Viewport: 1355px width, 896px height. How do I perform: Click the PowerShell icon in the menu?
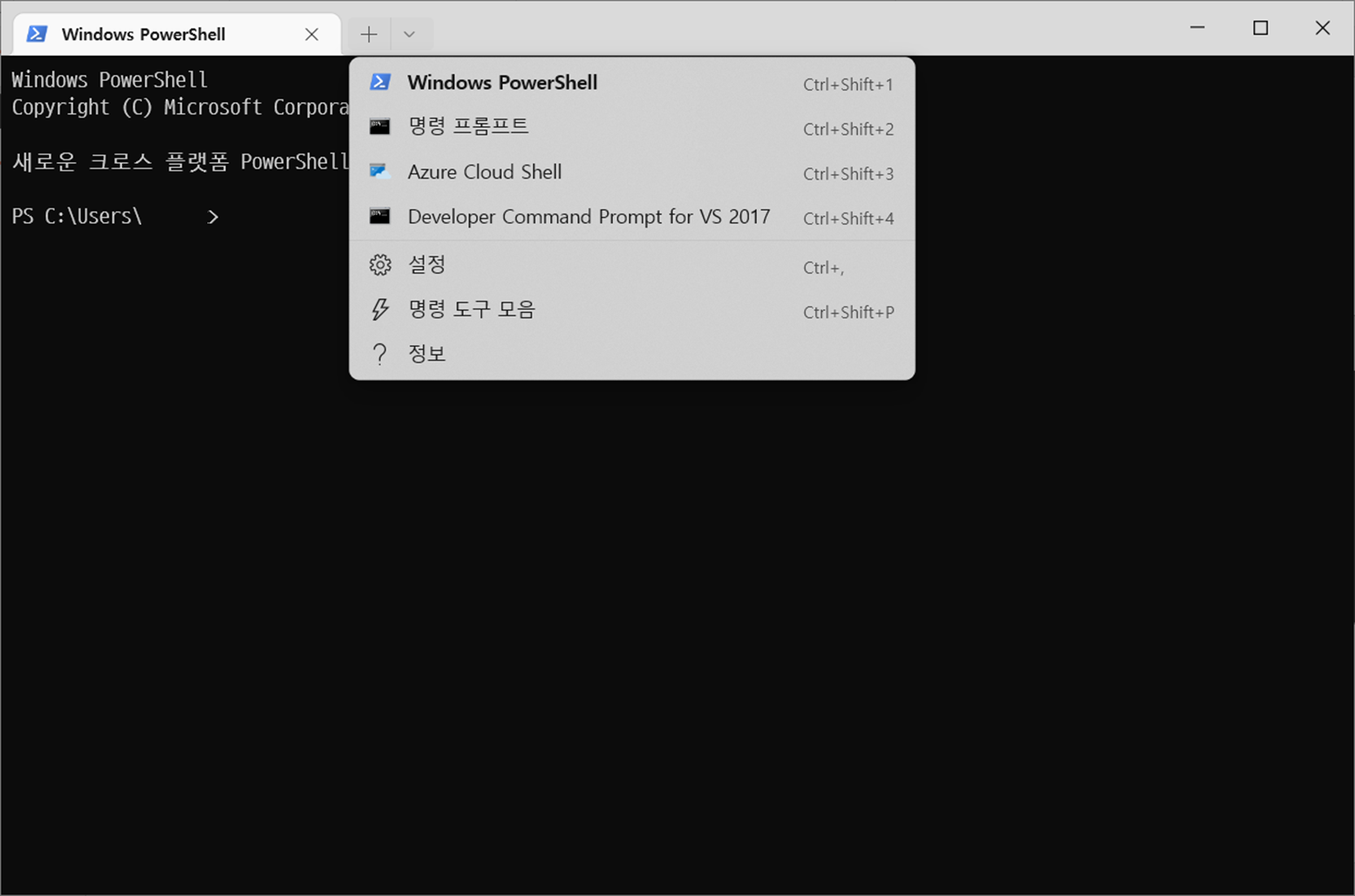(x=380, y=82)
